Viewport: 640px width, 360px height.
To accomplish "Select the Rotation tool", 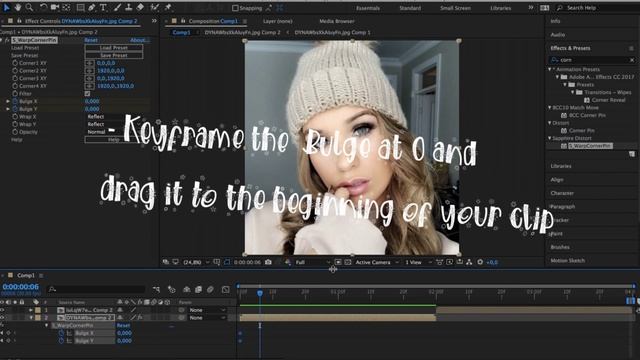I will [x=43, y=8].
